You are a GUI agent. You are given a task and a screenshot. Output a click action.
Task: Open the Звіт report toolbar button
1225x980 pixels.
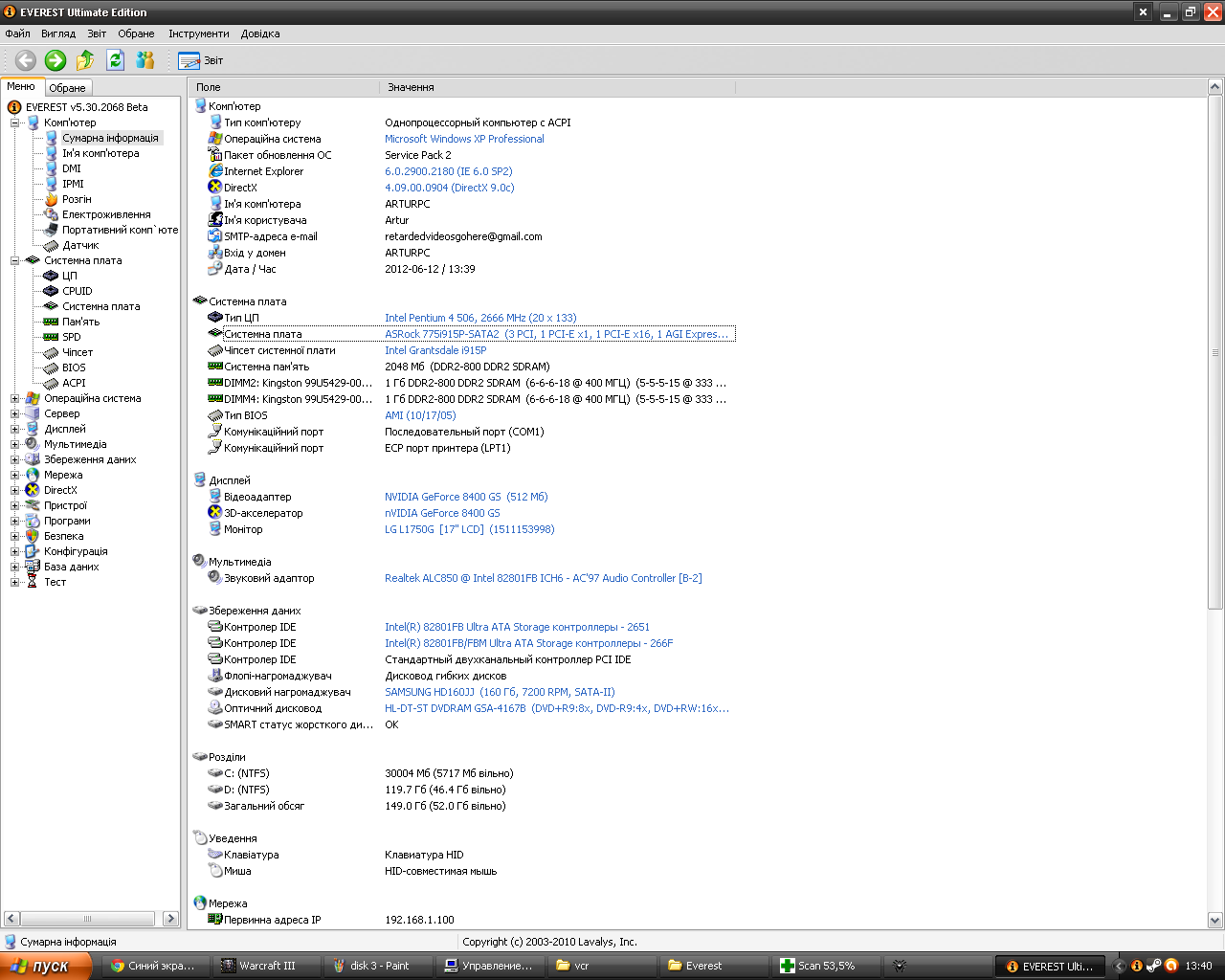click(x=201, y=60)
